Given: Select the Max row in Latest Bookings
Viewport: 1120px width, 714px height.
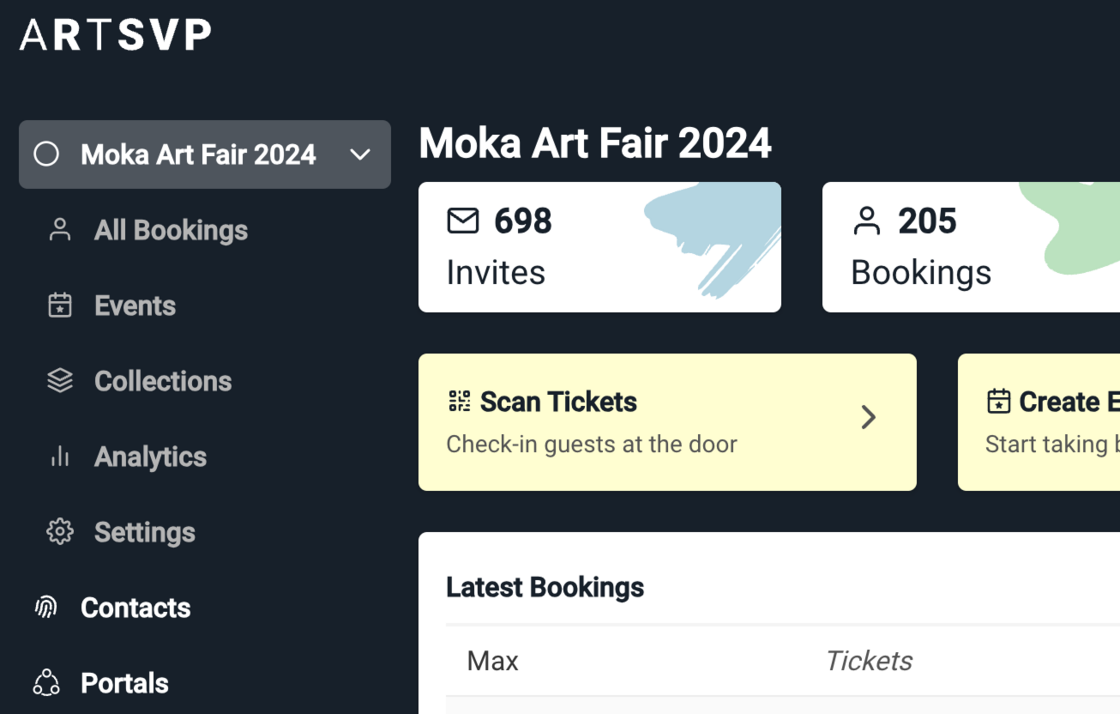Looking at the screenshot, I should pos(493,661).
